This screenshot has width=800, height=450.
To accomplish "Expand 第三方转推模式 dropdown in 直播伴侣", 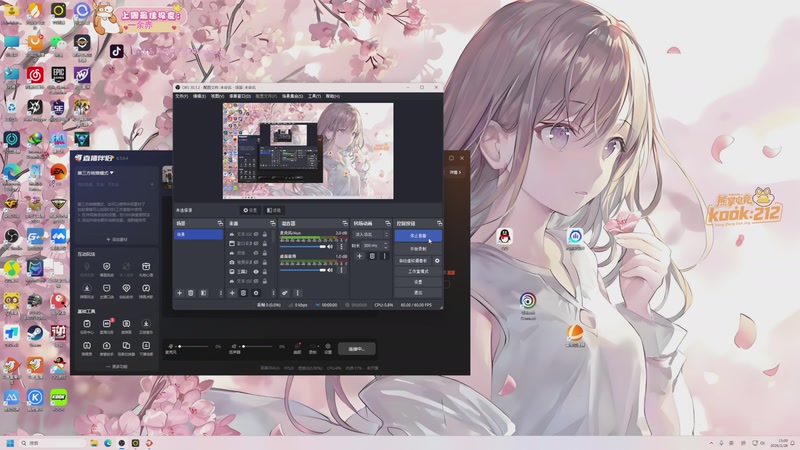I will pos(95,173).
